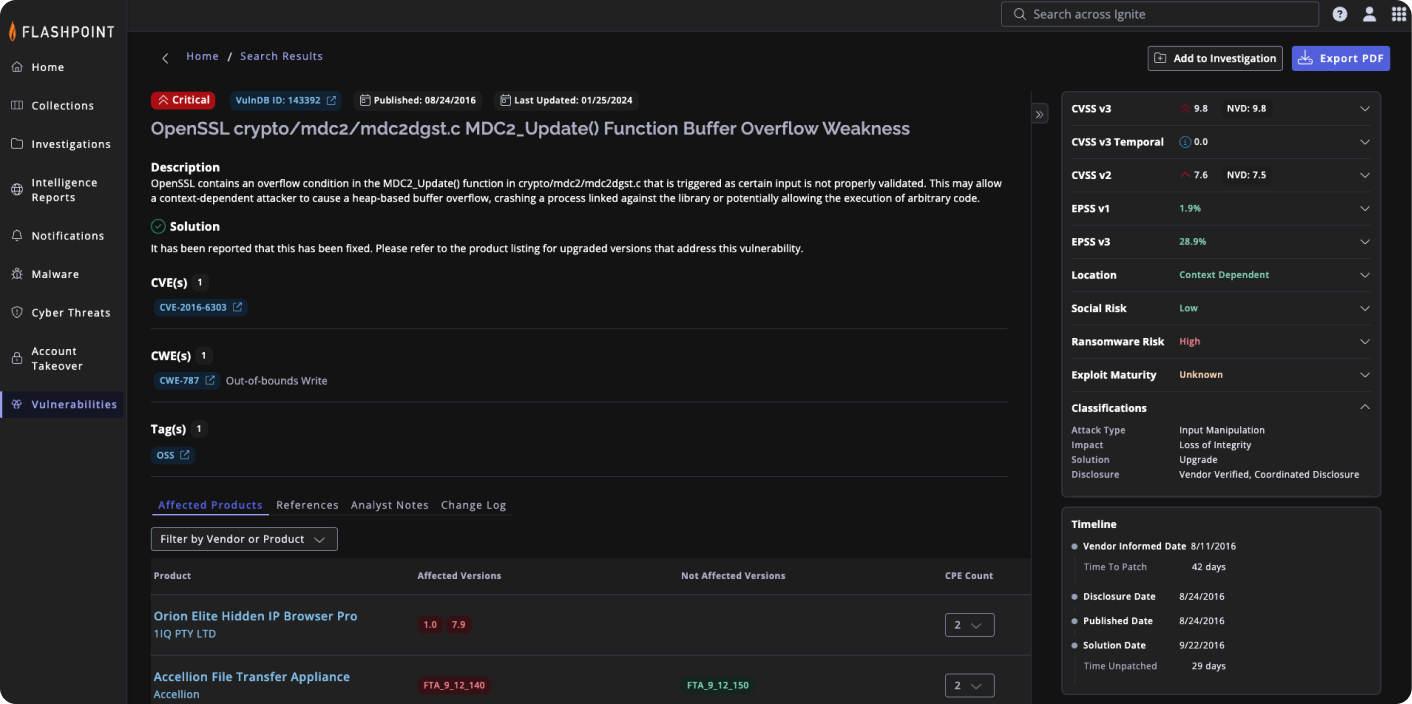Click the Published: 08/24/2016 chip
Image resolution: width=1412 pixels, height=704 pixels.
[x=418, y=100]
